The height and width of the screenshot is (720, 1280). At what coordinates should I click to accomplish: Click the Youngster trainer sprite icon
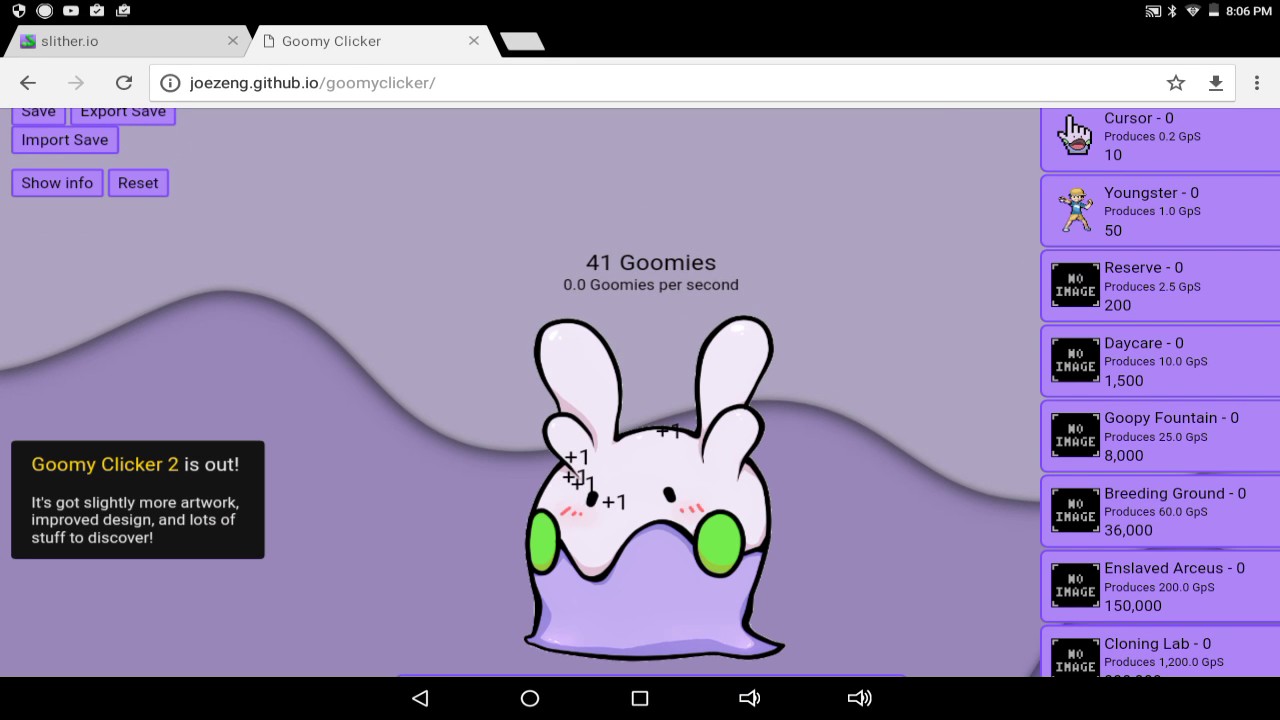click(x=1076, y=210)
